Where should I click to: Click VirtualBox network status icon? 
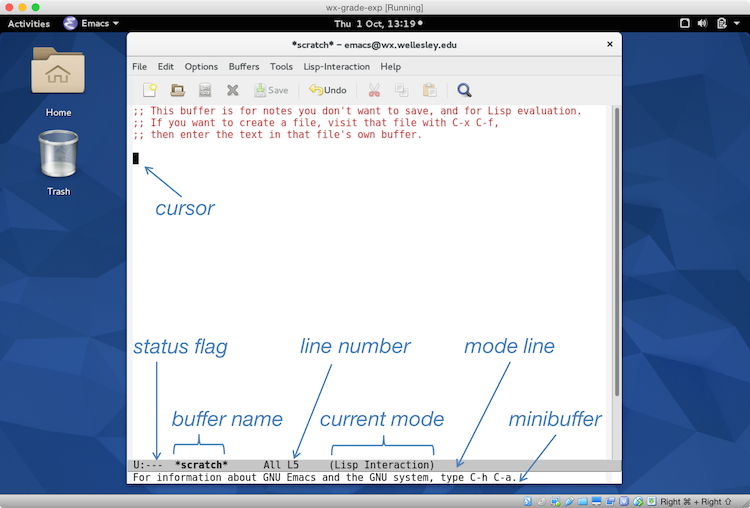click(x=555, y=501)
